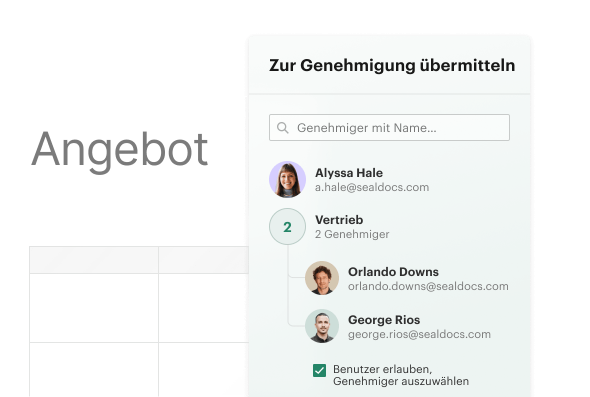Image resolution: width=590 pixels, height=397 pixels.
Task: Click email a.hale@sealdocs.com
Action: (372, 187)
